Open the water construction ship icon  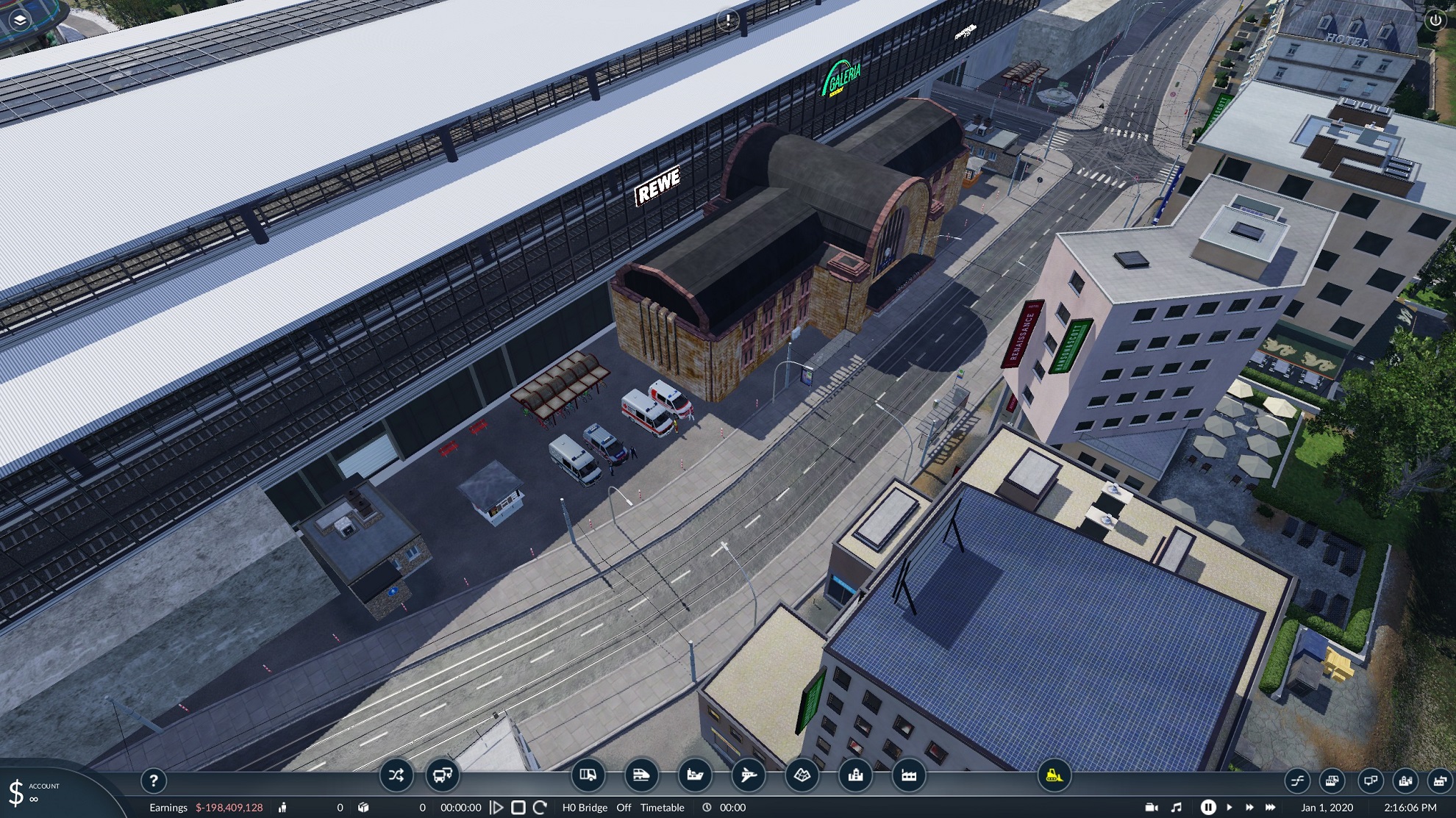coord(695,775)
